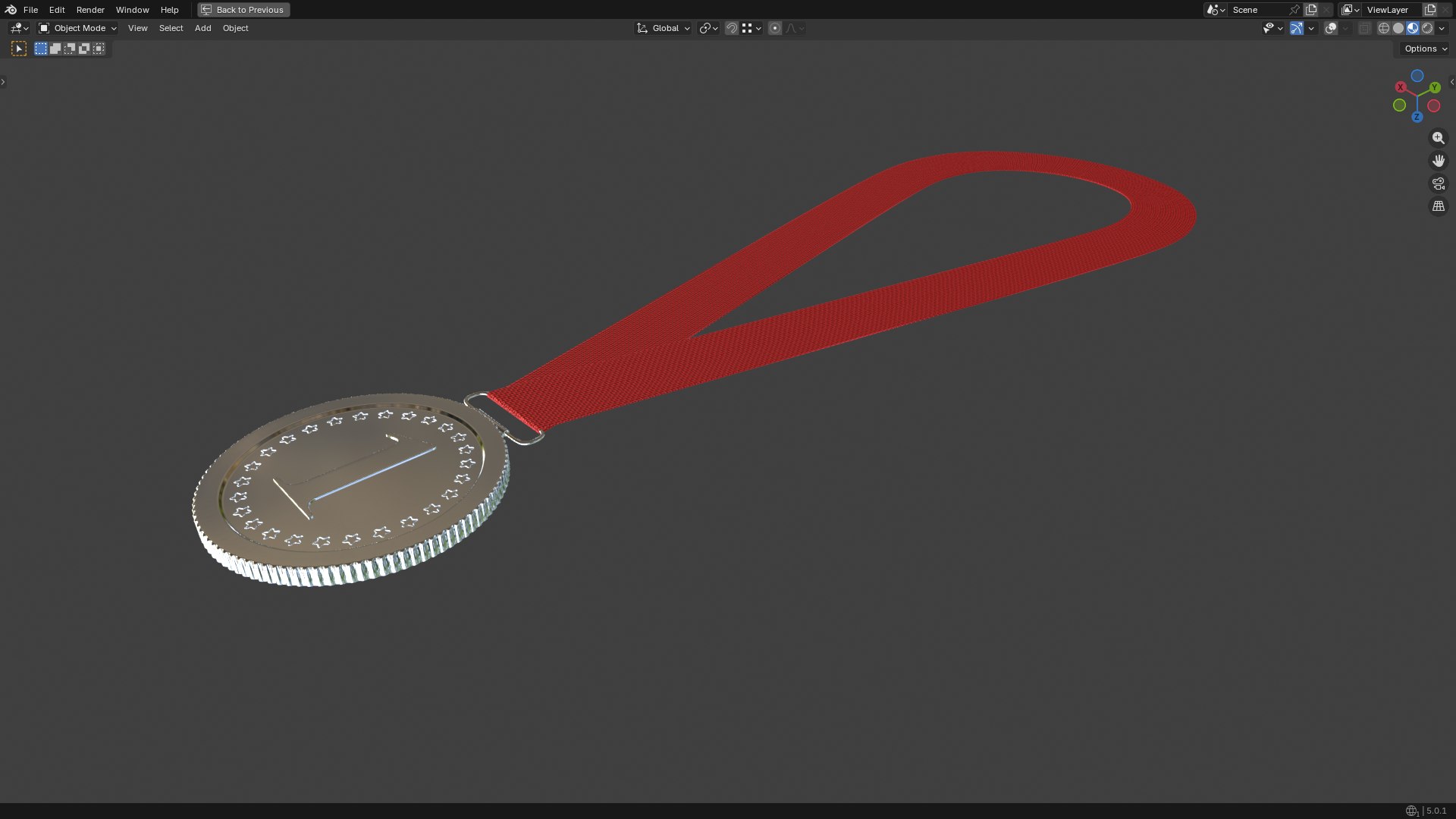
Task: Click the green Y axis on gizmo
Action: point(1435,88)
